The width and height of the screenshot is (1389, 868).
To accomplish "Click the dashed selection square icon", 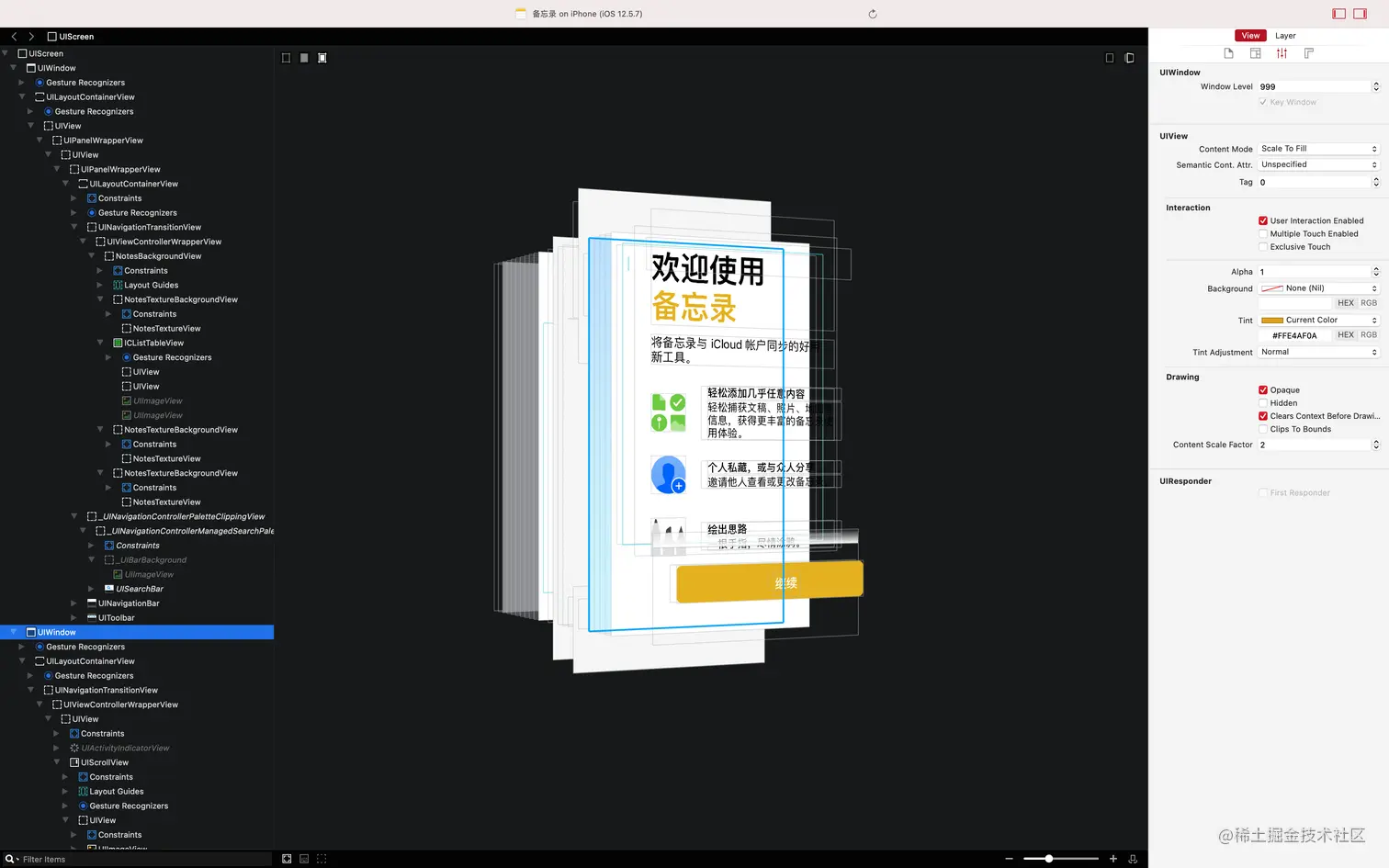I will point(322,859).
